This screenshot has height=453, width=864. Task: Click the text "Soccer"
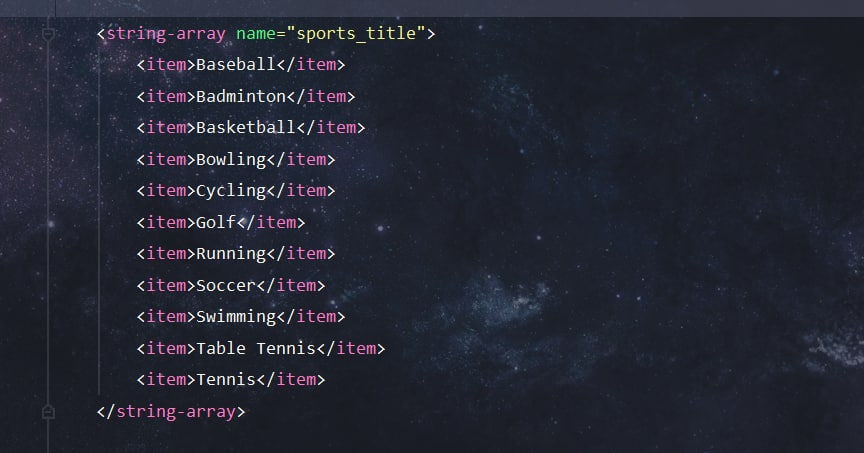click(226, 285)
